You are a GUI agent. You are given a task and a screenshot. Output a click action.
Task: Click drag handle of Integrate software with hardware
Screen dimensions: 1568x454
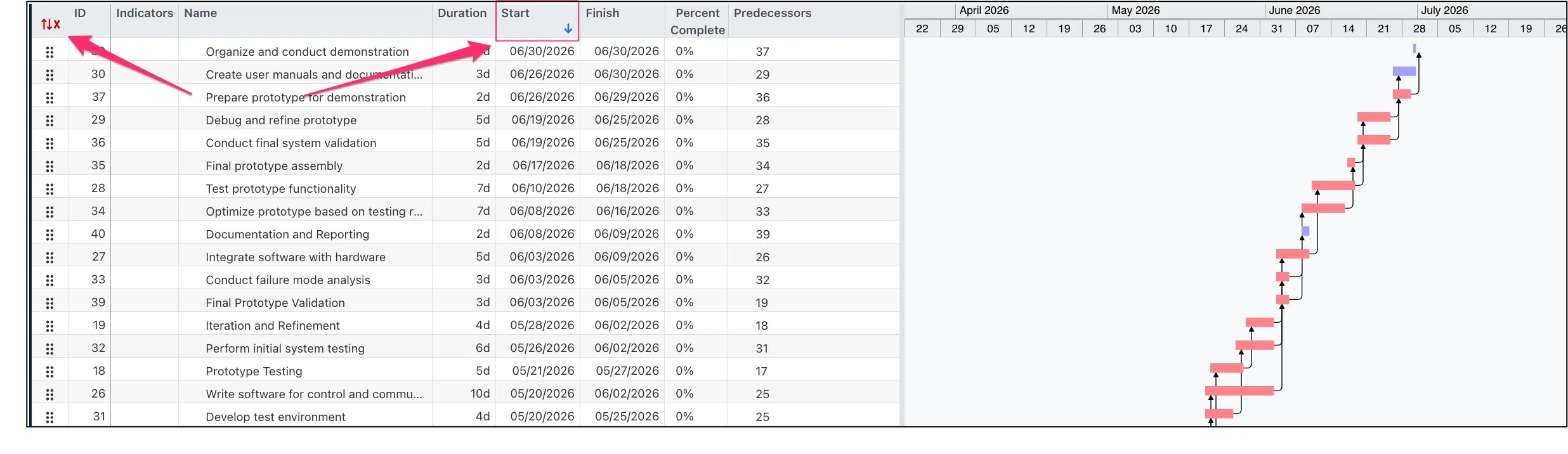coord(49,257)
